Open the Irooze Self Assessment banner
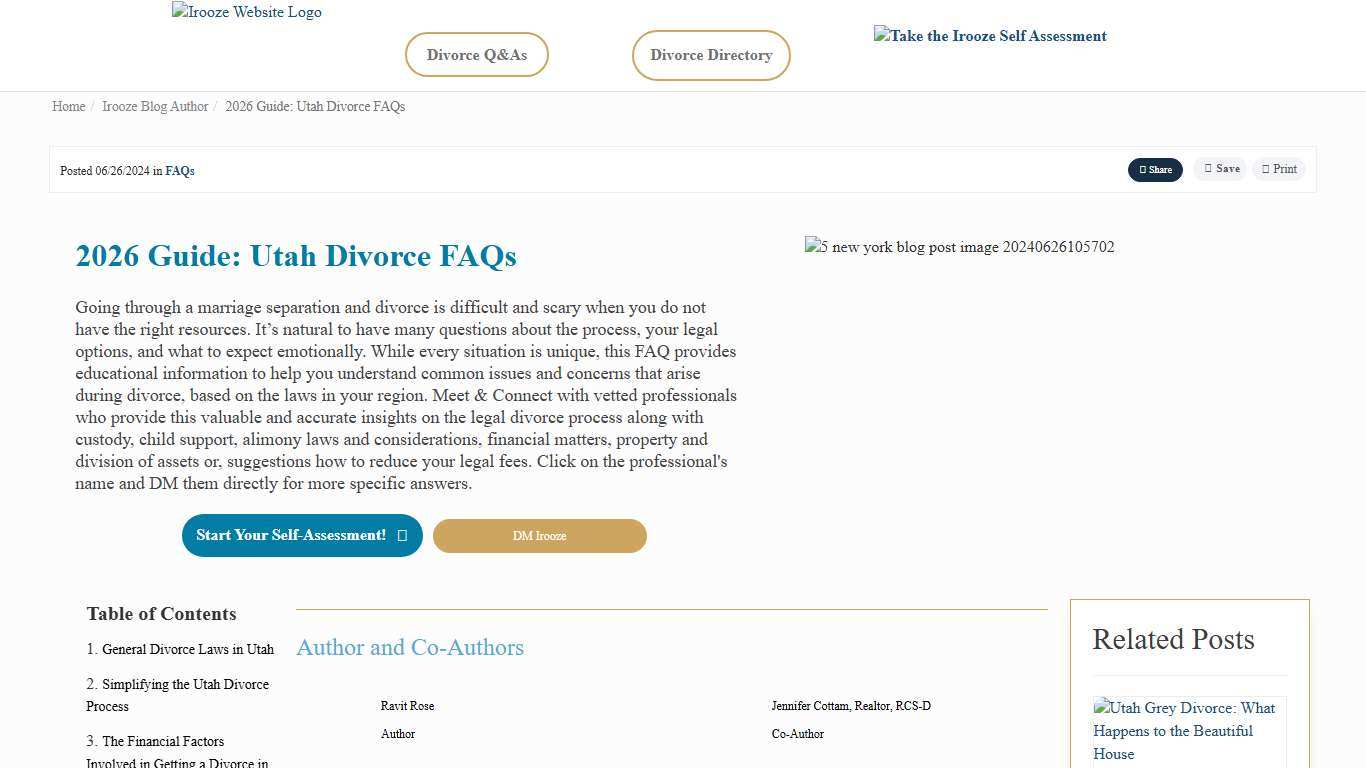The width and height of the screenshot is (1366, 768). [989, 36]
